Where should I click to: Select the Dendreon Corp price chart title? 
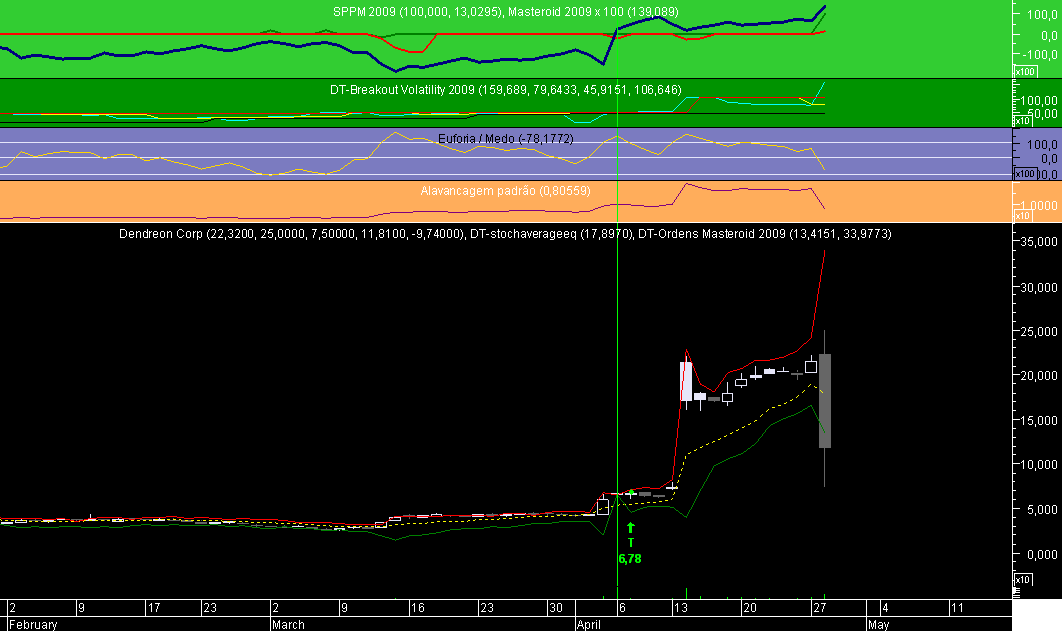click(505, 234)
